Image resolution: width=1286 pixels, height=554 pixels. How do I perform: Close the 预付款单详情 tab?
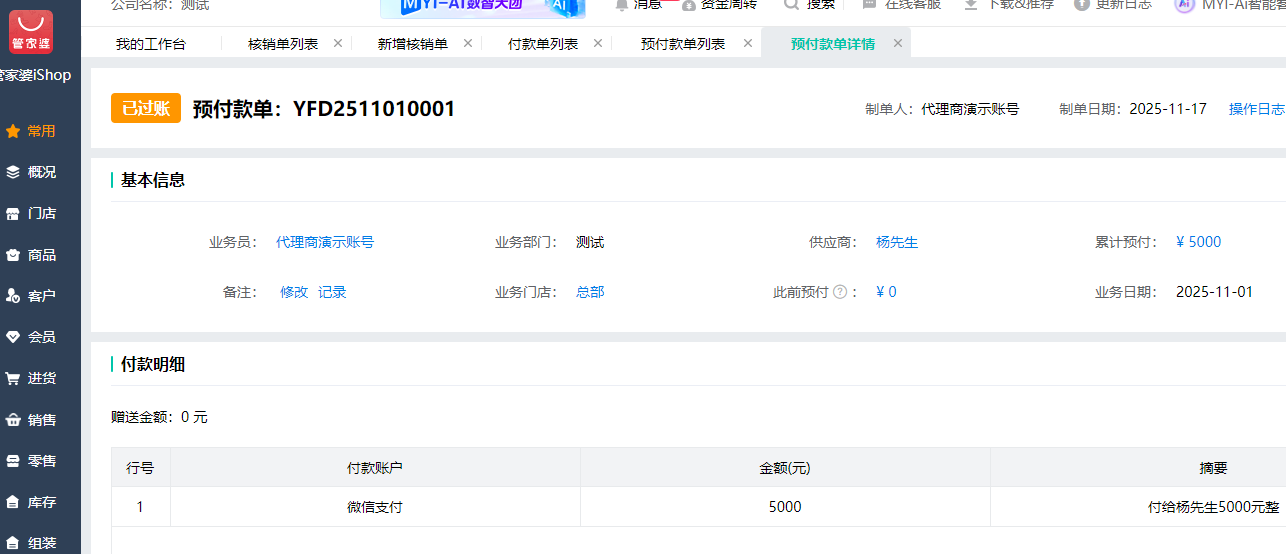[x=897, y=43]
